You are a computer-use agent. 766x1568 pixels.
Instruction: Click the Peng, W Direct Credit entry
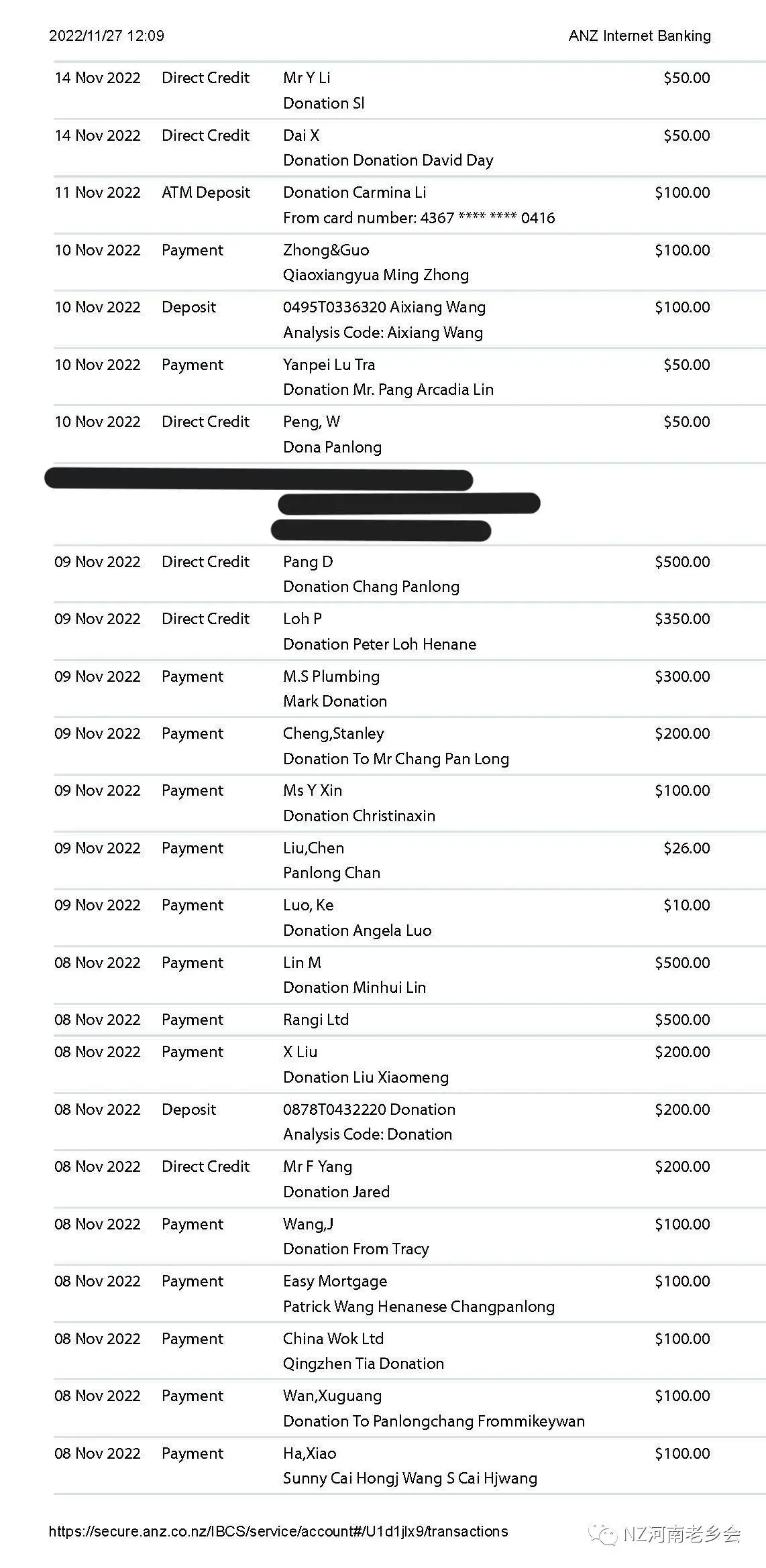click(x=409, y=434)
